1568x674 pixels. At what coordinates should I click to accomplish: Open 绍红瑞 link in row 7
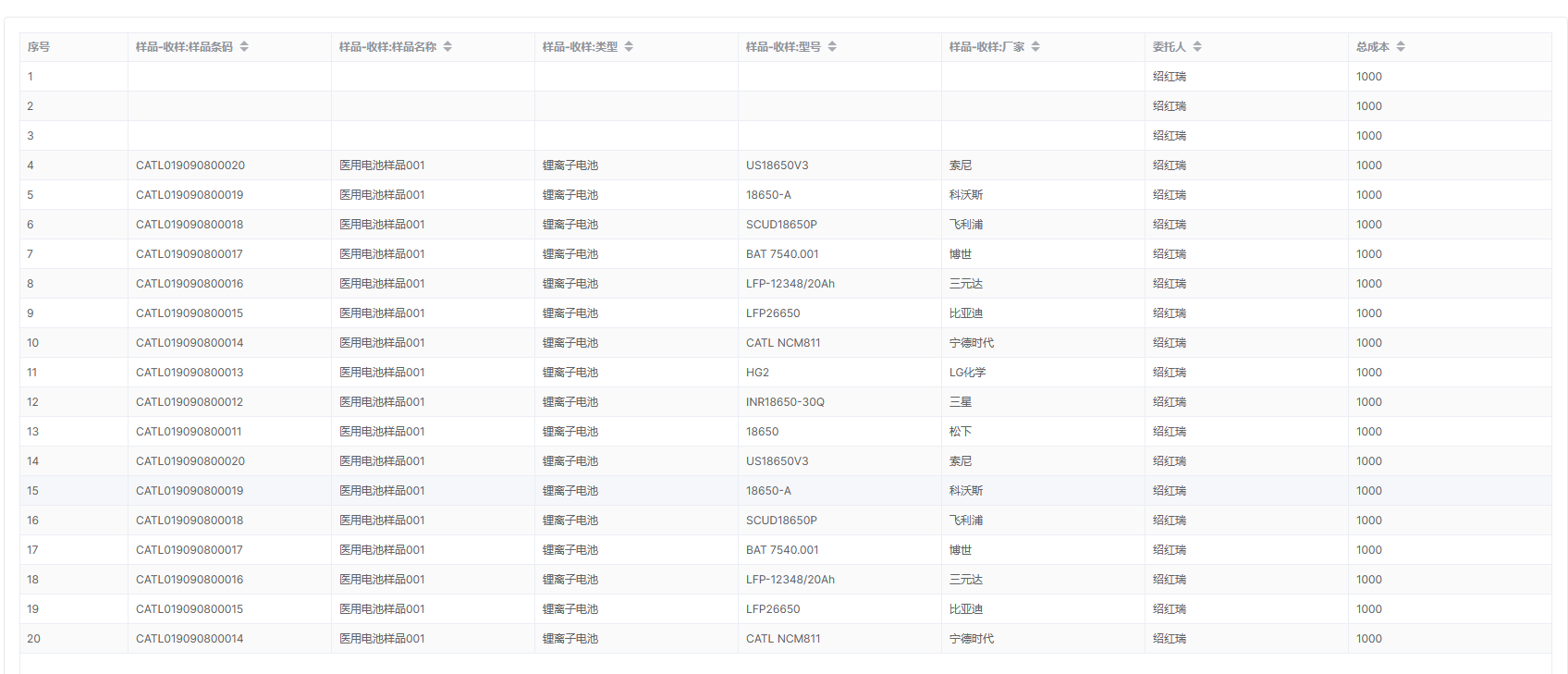pyautogui.click(x=1170, y=254)
